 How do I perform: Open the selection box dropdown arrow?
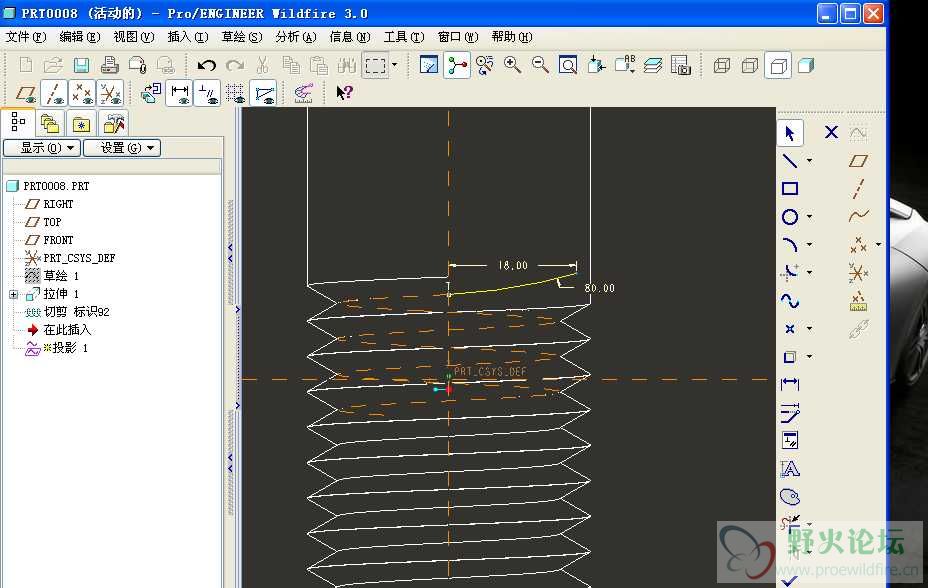pos(395,65)
